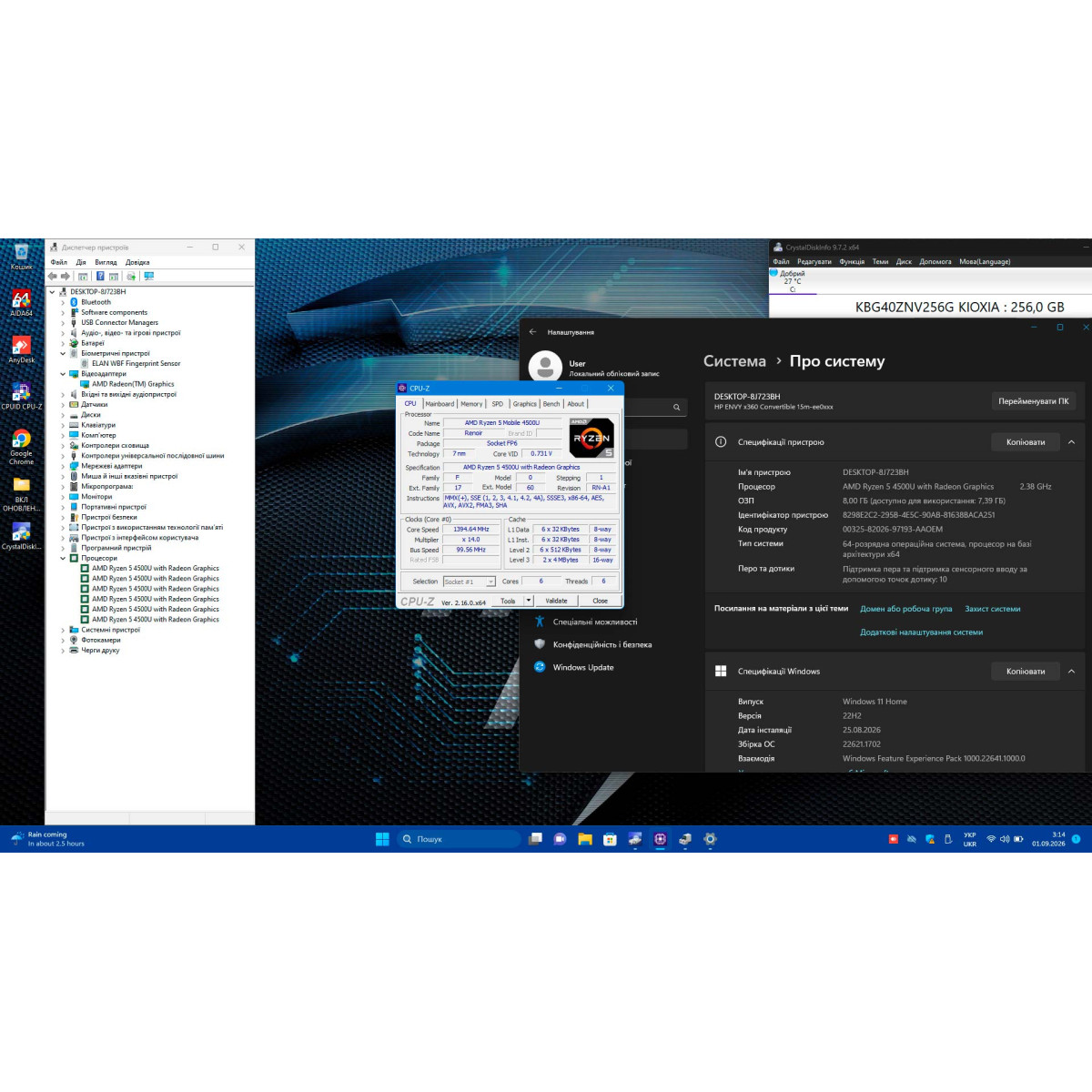The width and height of the screenshot is (1092, 1092).
Task: Click the Windows Start button on taskbar
Action: [382, 839]
